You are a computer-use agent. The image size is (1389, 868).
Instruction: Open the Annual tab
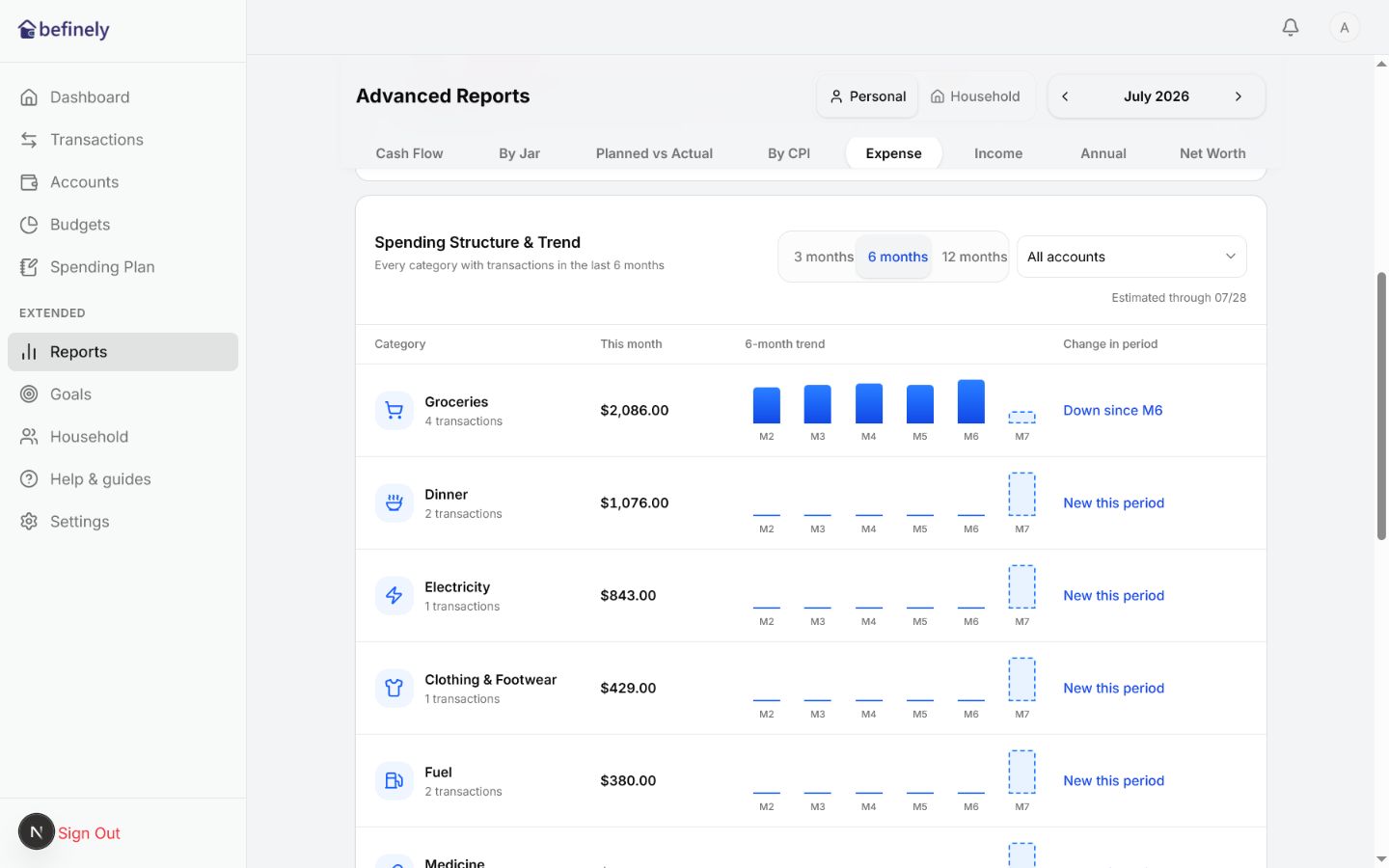click(x=1103, y=153)
